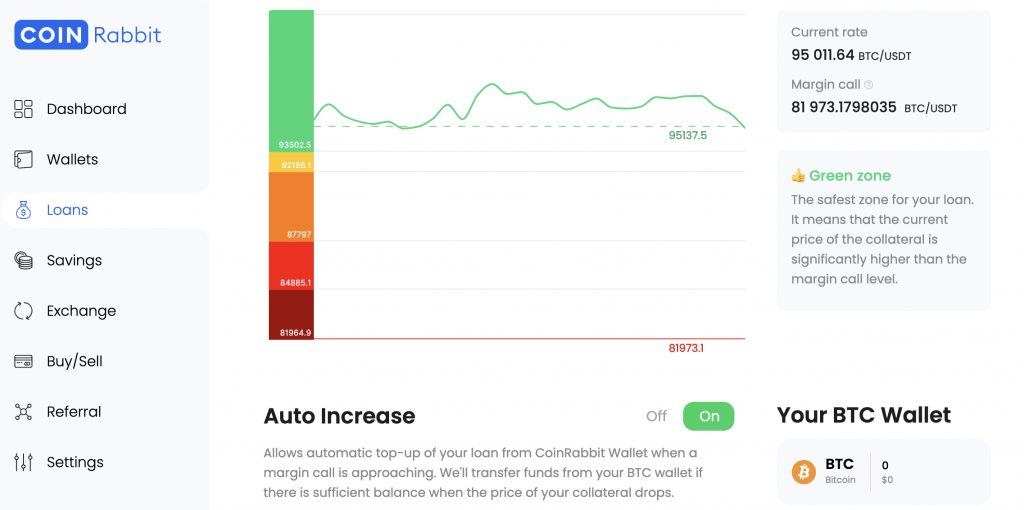Click the Buy/Sell card icon

[x=24, y=361]
